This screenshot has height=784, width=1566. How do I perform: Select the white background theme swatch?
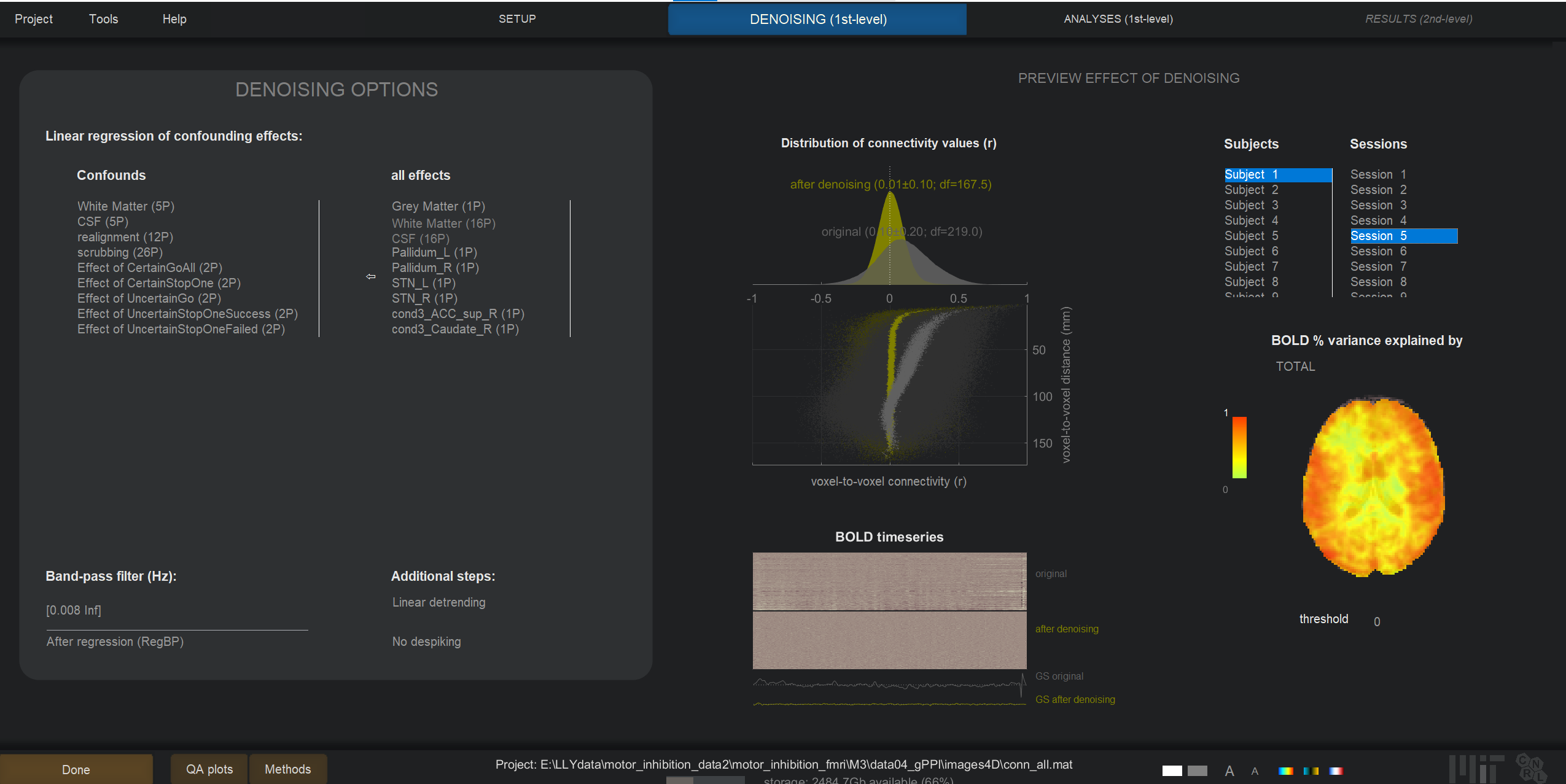1172,770
